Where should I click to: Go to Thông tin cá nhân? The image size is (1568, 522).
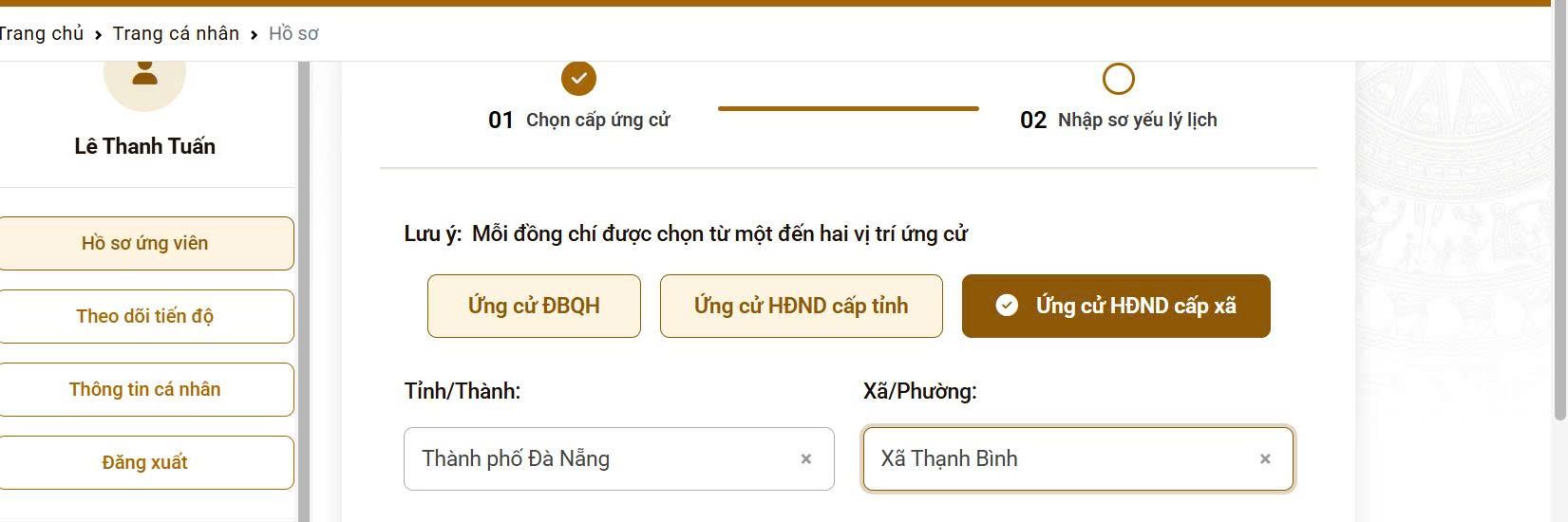pyautogui.click(x=144, y=389)
